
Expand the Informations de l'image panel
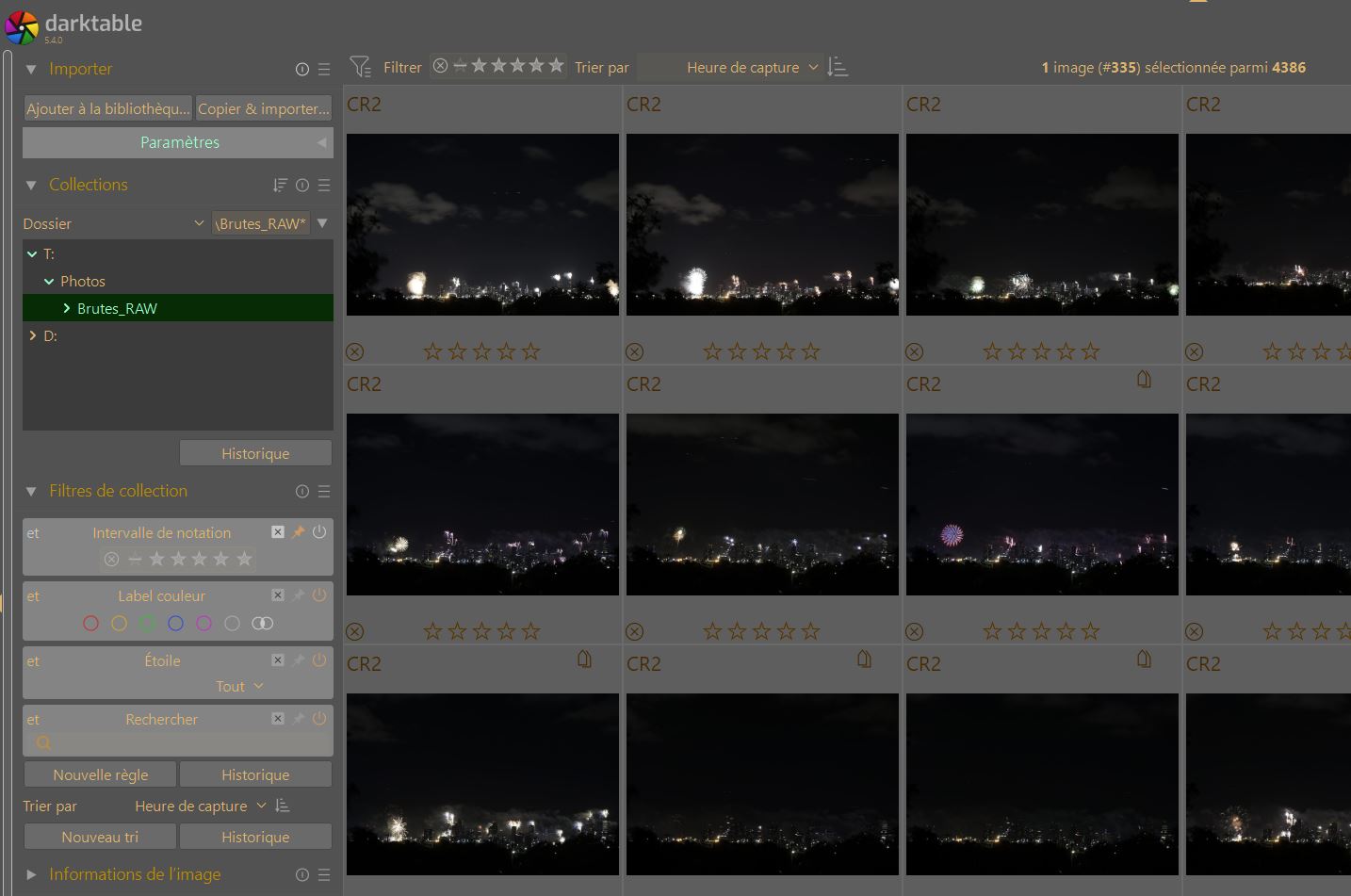click(31, 875)
